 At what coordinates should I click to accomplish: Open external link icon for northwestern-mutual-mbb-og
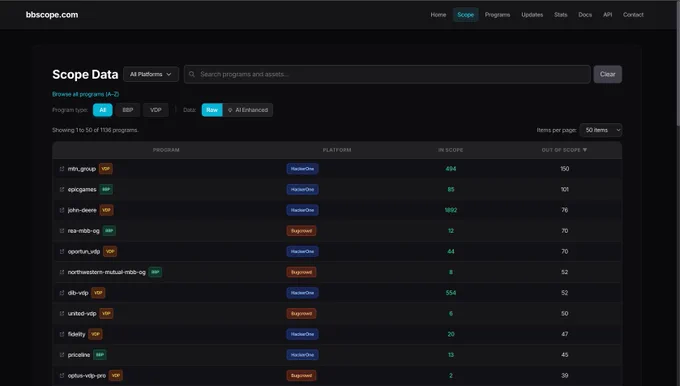(x=62, y=272)
